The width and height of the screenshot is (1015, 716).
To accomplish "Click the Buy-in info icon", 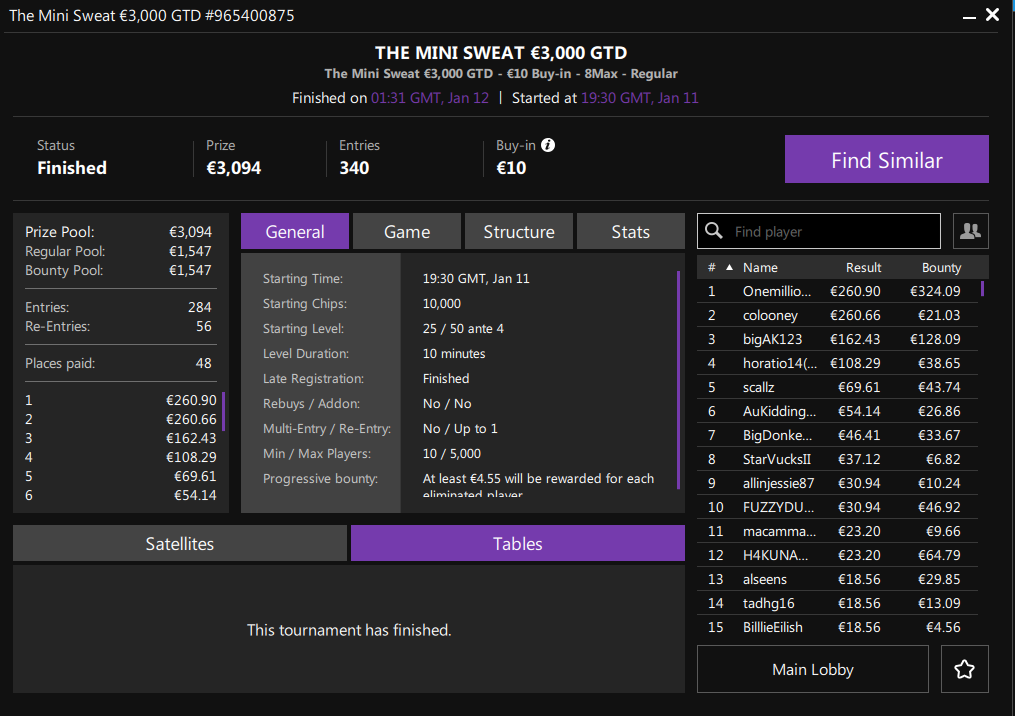I will tap(548, 145).
